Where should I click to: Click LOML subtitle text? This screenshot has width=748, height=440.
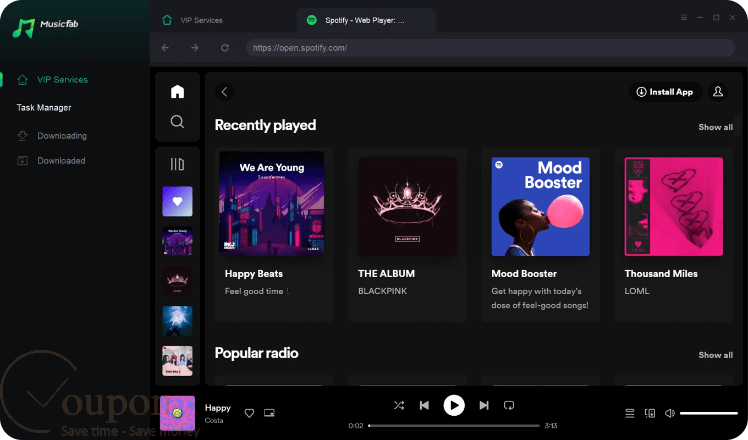(637, 291)
